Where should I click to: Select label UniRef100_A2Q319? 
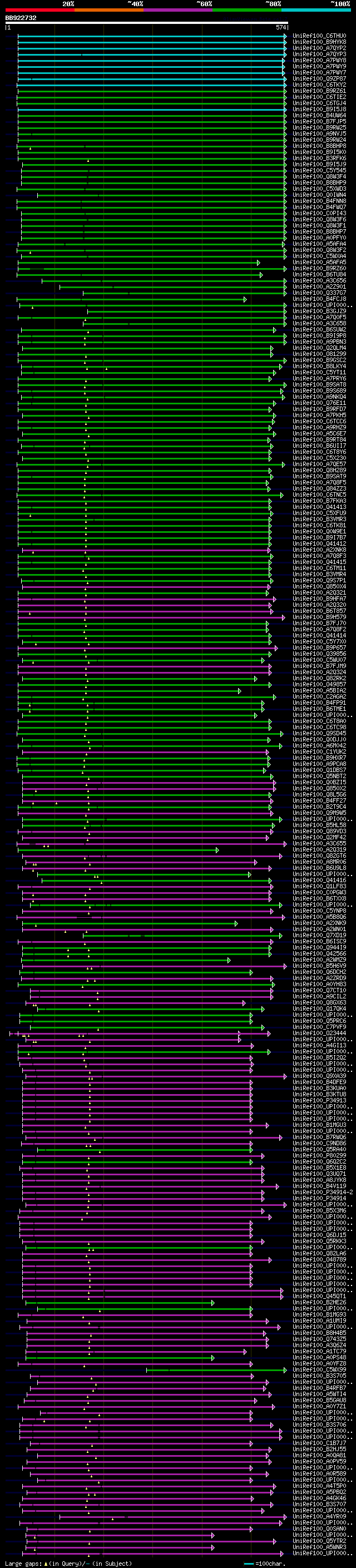tap(319, 850)
